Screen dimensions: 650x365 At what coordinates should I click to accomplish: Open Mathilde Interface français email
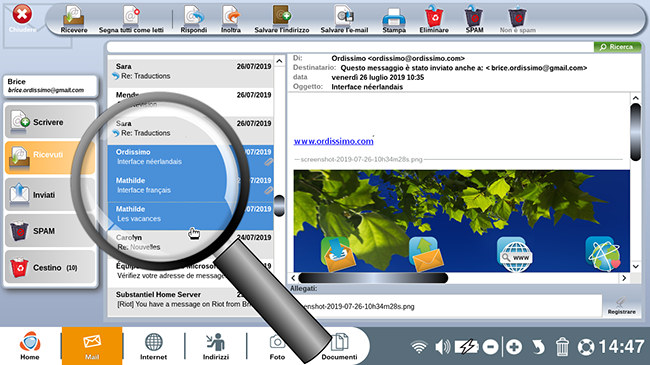pos(190,186)
